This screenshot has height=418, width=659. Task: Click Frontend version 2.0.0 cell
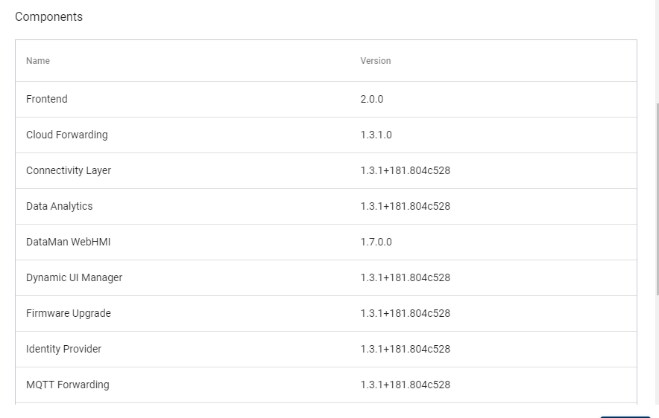tap(372, 99)
